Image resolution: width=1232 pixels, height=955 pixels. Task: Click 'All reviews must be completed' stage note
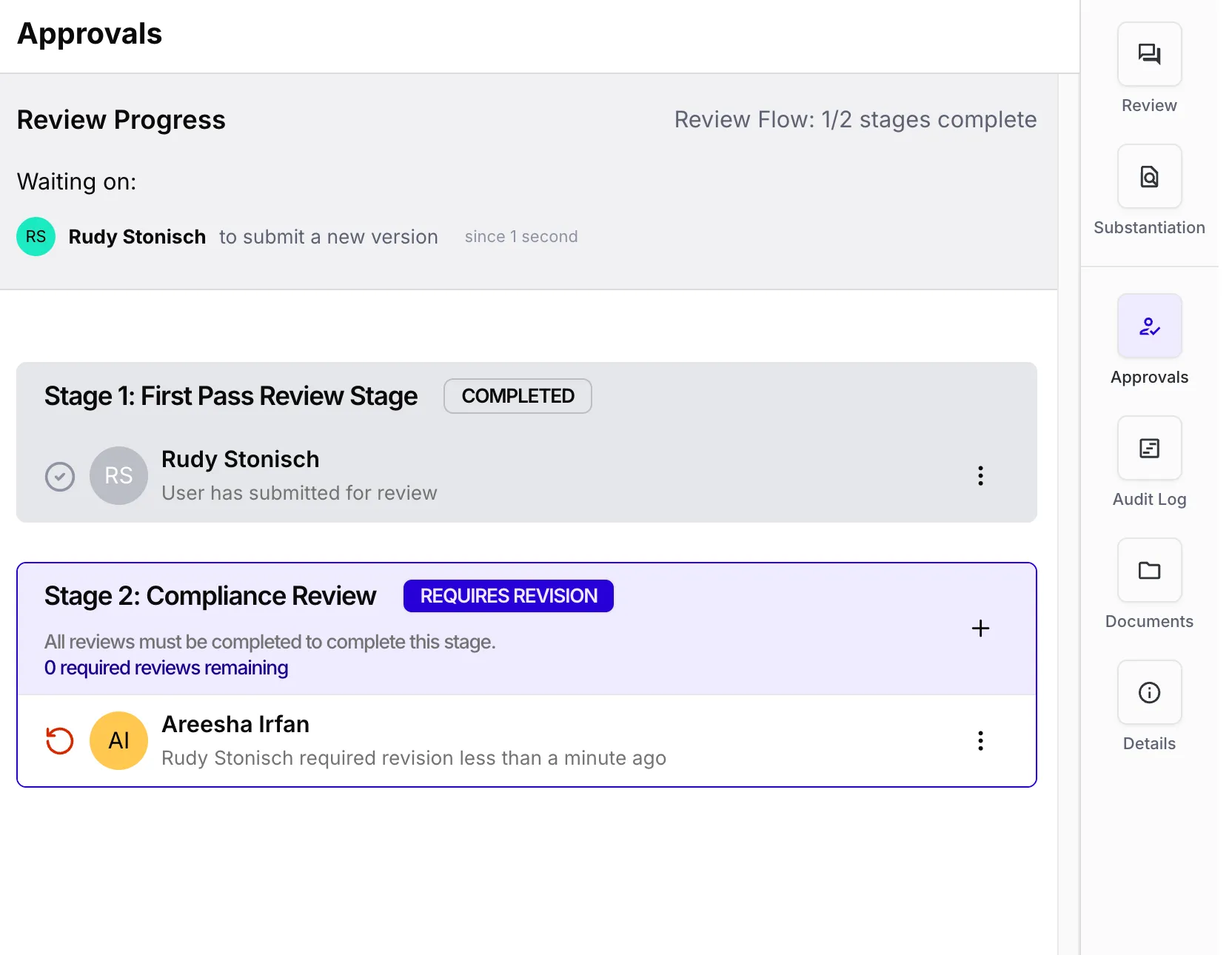coord(269,642)
